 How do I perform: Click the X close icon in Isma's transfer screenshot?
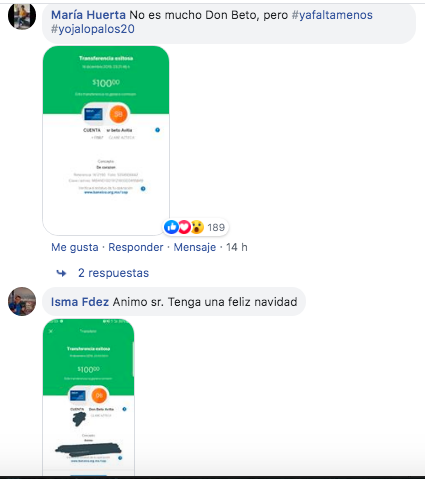click(x=51, y=331)
